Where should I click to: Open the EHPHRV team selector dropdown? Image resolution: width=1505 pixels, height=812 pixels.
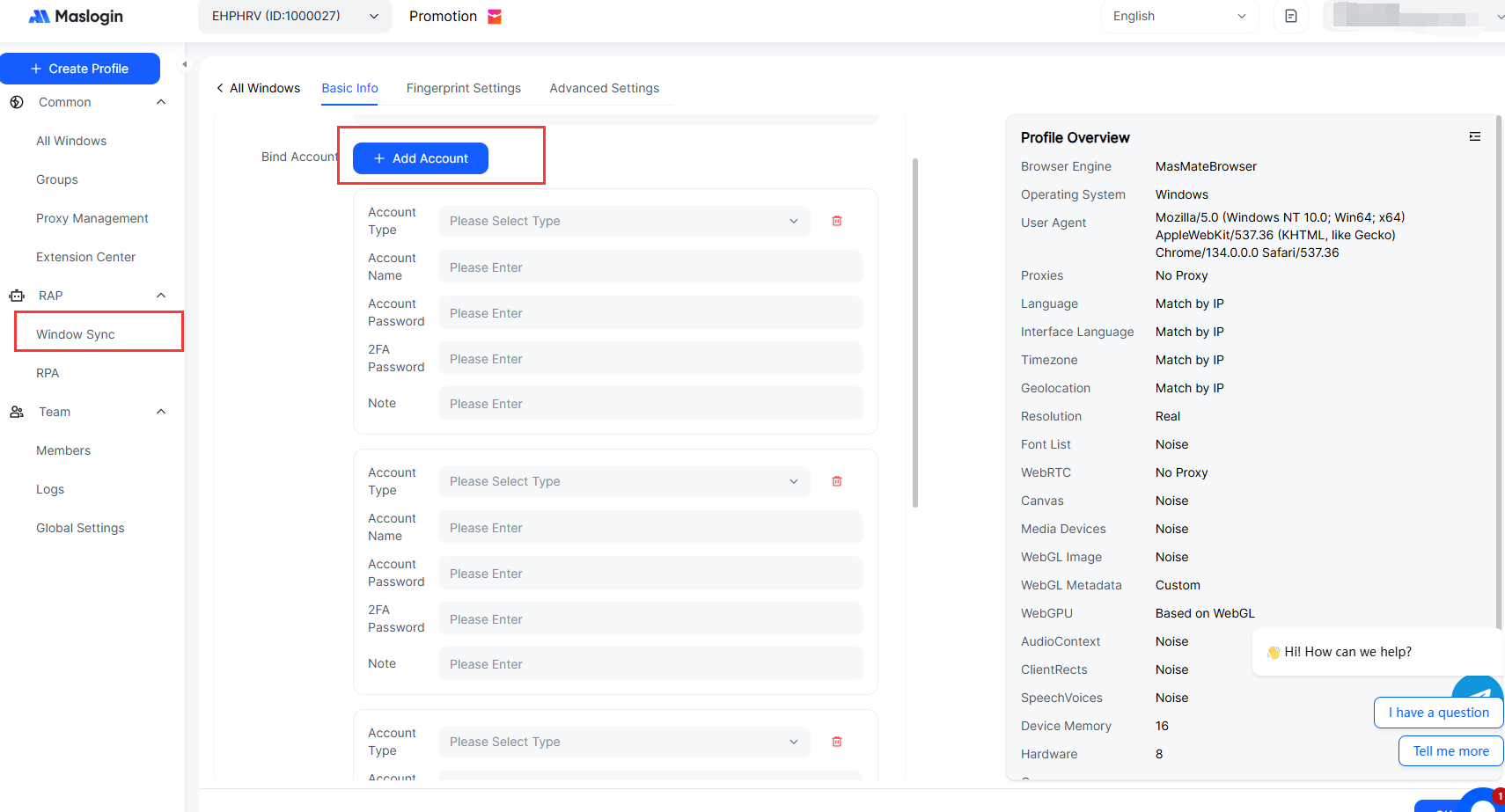point(294,16)
